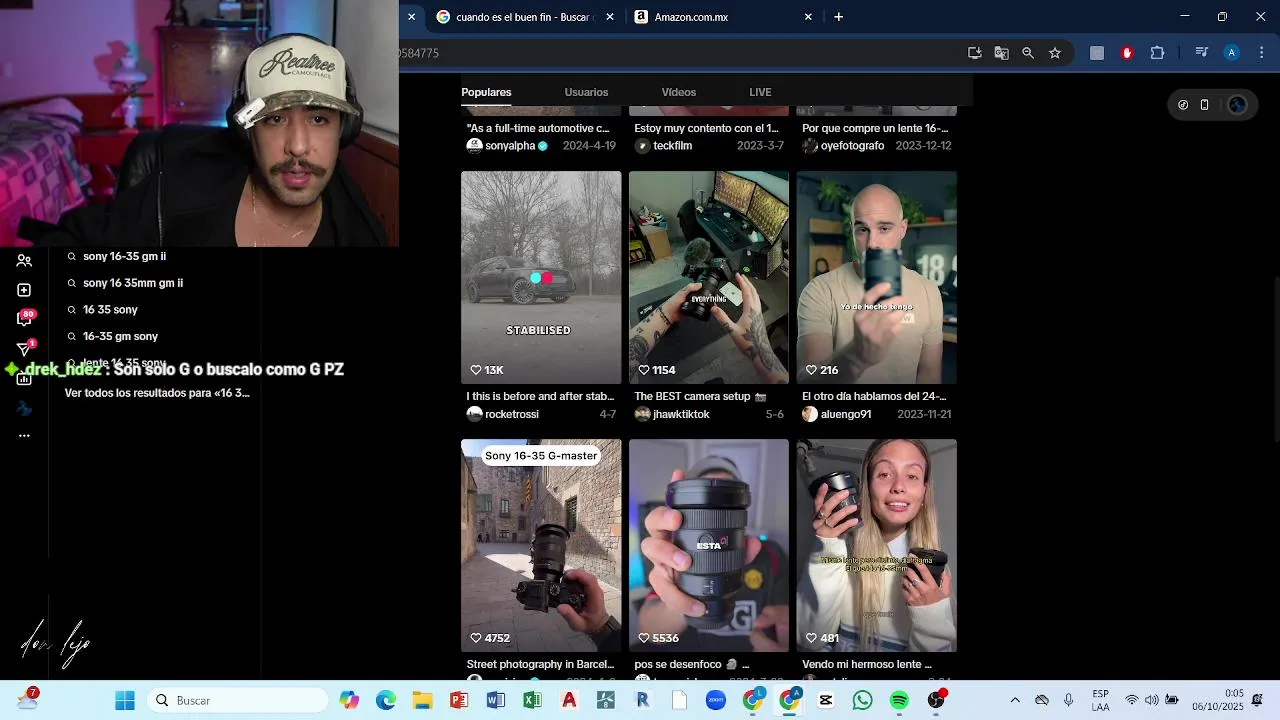Switch to the Usuarios tab
Viewport: 1280px width, 720px height.
(586, 92)
